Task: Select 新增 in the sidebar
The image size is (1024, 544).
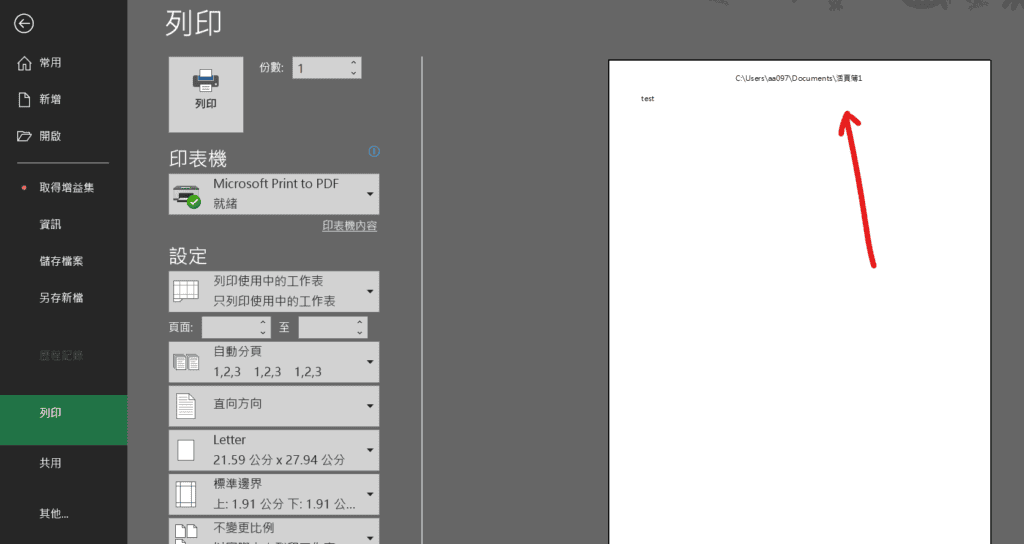Action: [50, 99]
